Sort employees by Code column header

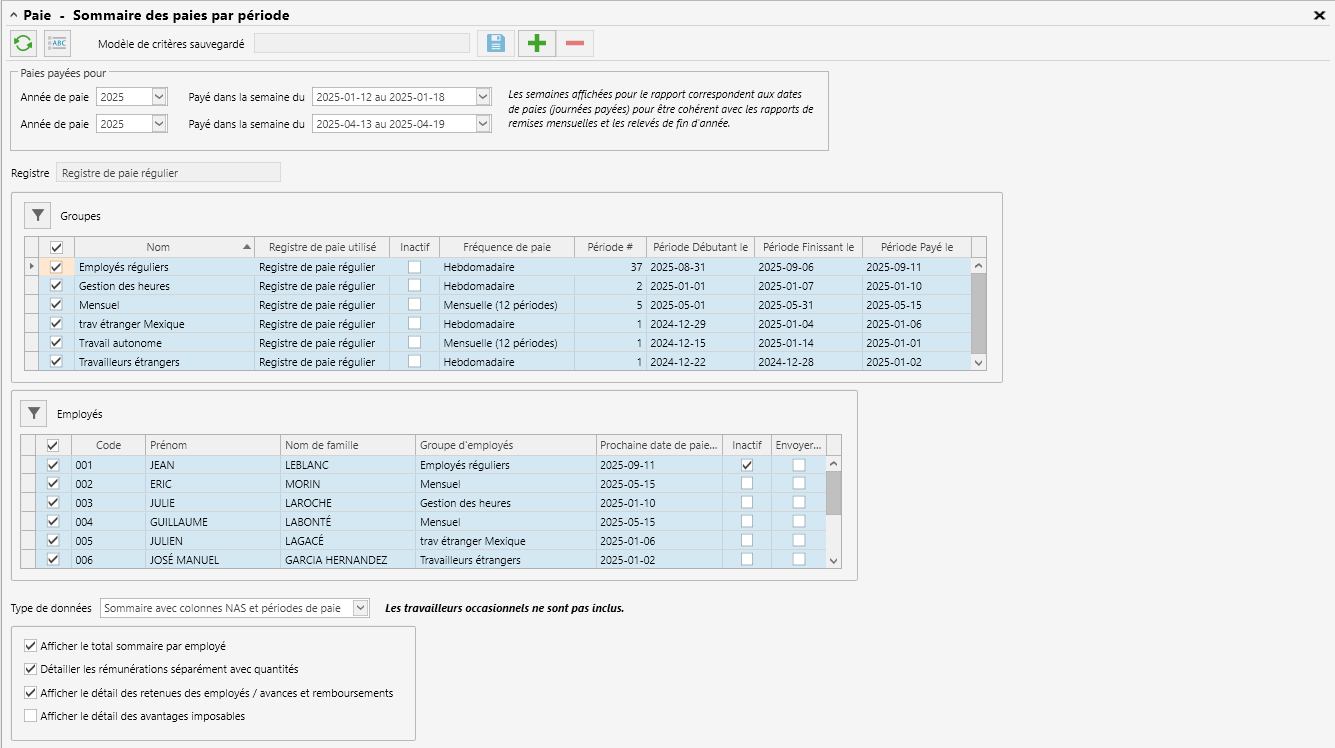[x=108, y=445]
